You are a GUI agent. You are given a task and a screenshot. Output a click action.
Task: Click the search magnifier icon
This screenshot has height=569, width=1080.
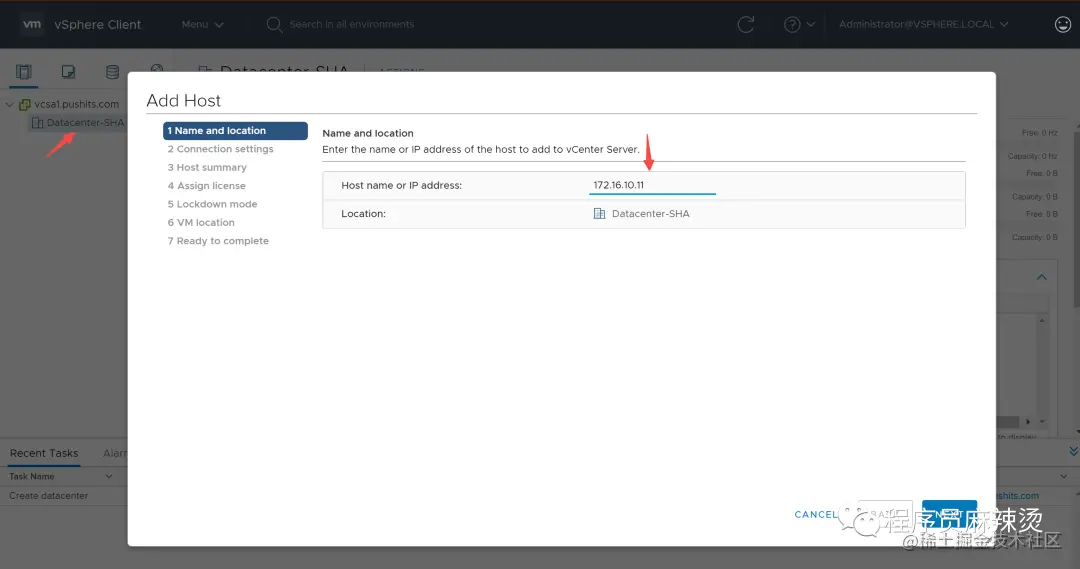click(x=274, y=25)
